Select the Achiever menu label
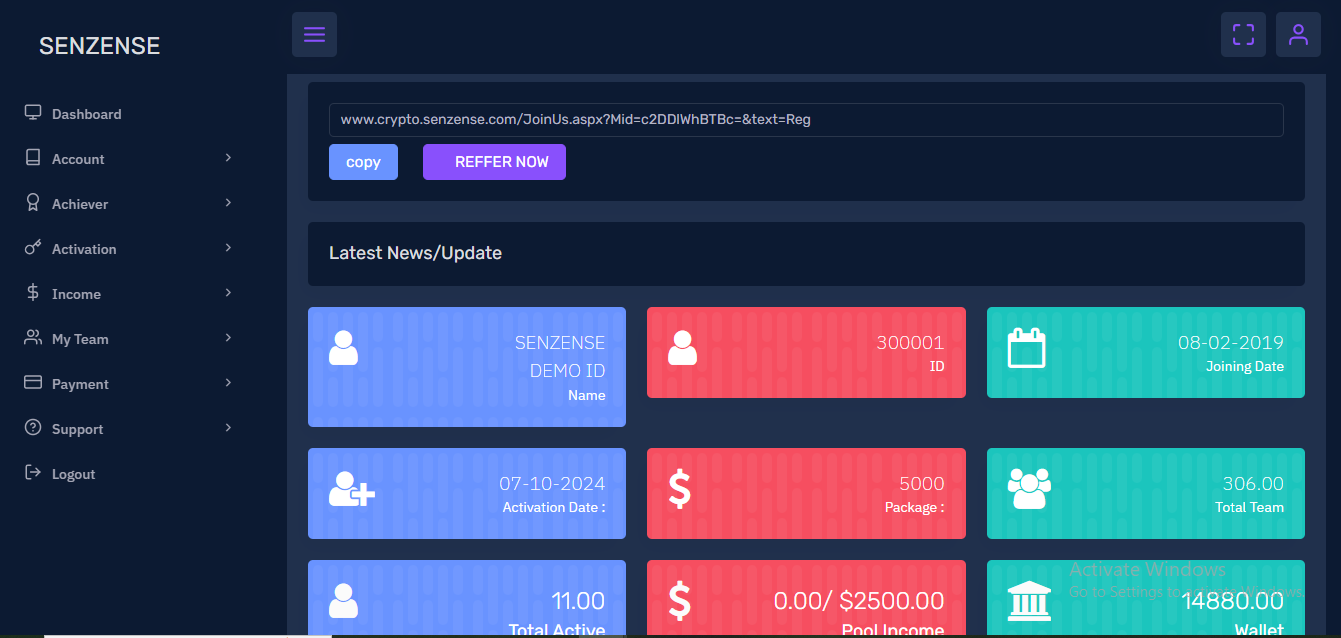The width and height of the screenshot is (1341, 638). (80, 204)
